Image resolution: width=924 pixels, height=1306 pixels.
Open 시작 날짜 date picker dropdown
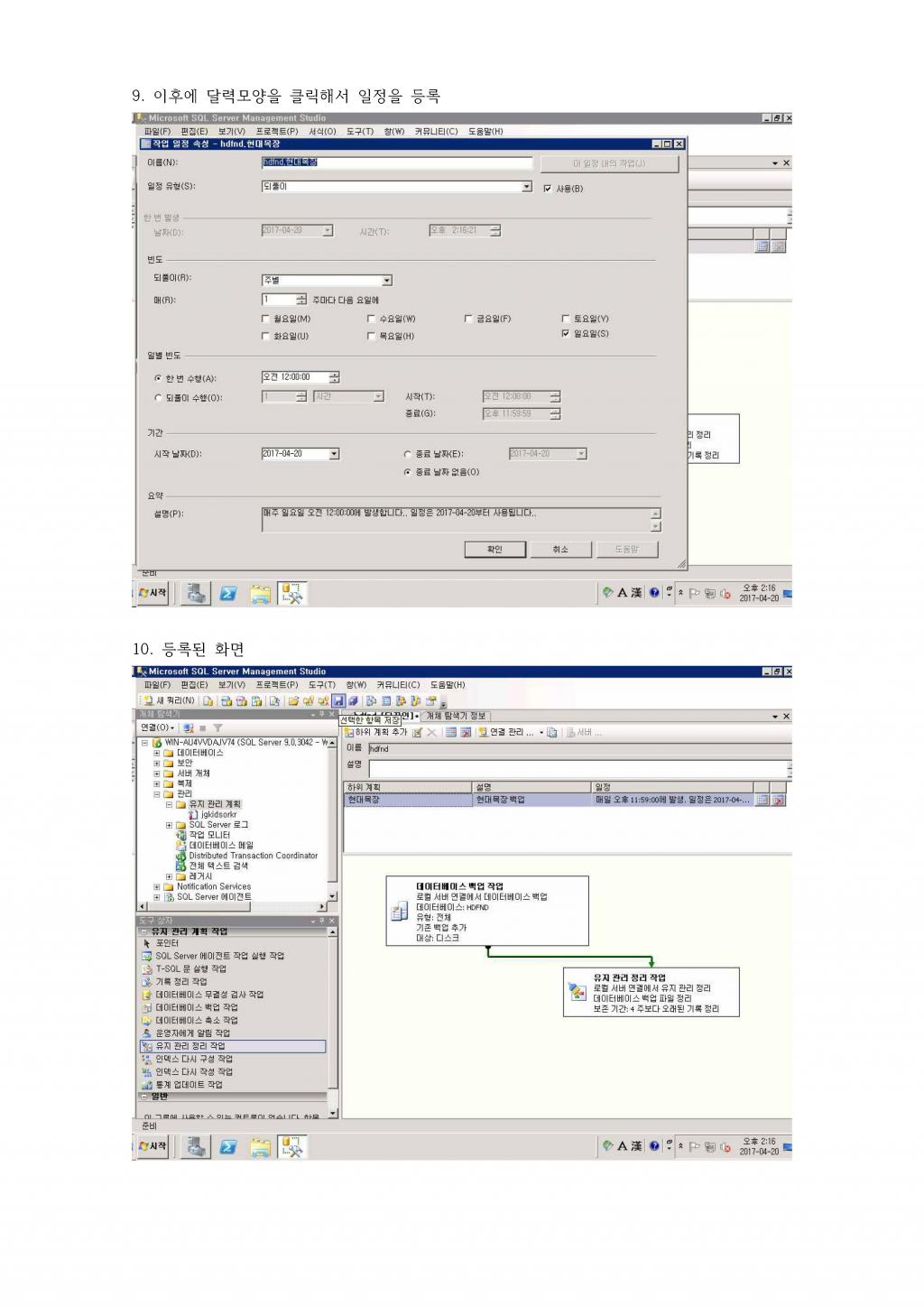334,454
